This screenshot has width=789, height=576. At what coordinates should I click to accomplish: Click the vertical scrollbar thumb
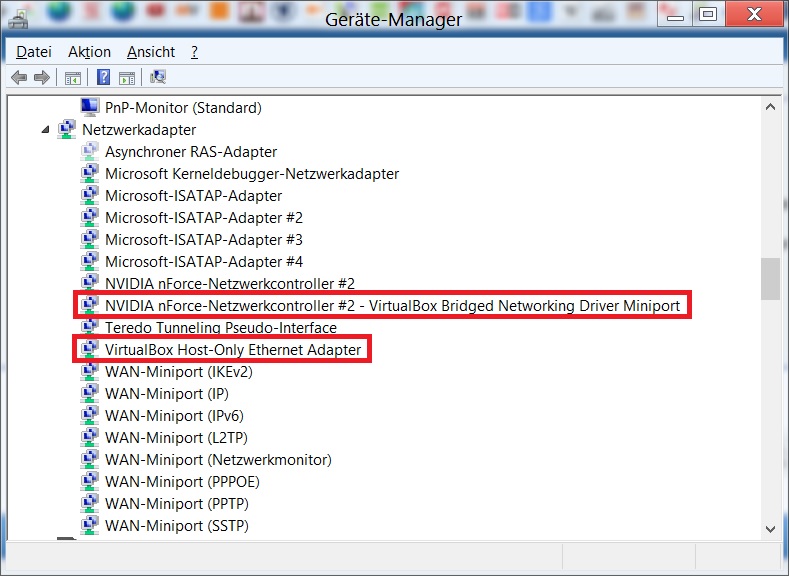tap(770, 279)
